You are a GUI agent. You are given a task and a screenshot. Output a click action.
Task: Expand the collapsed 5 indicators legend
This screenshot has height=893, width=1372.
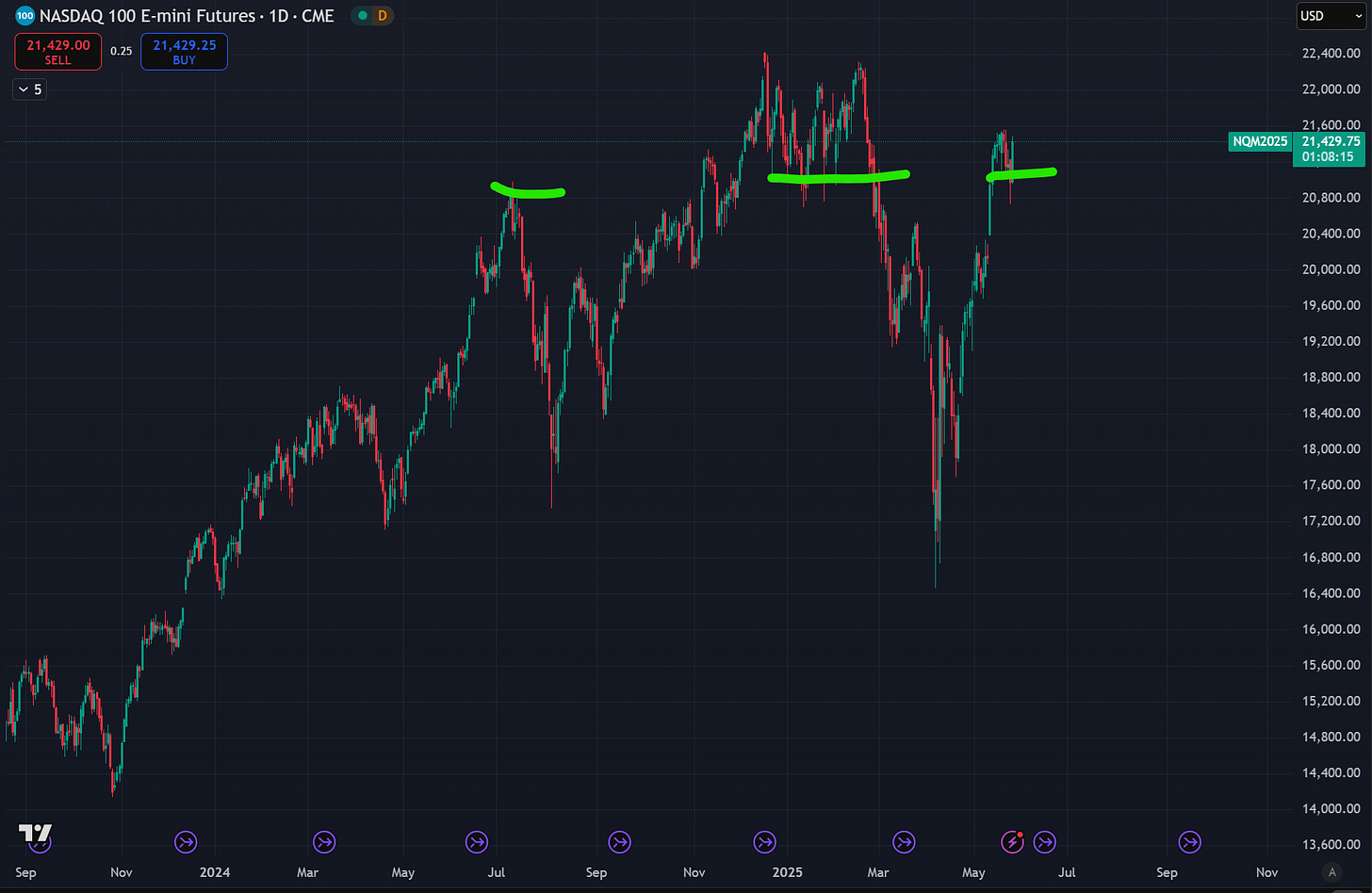click(29, 89)
